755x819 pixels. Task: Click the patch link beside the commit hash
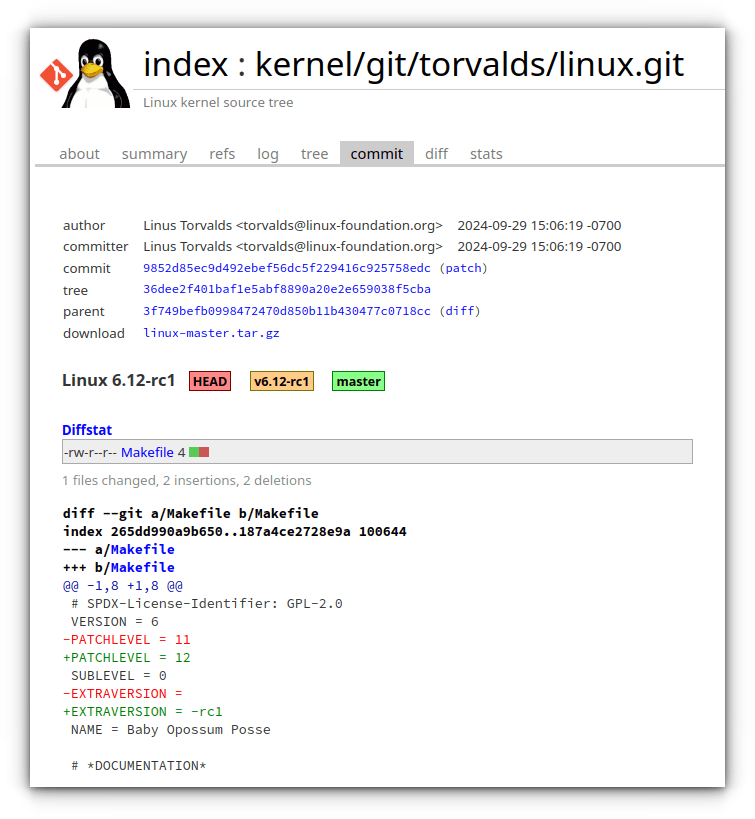(463, 268)
